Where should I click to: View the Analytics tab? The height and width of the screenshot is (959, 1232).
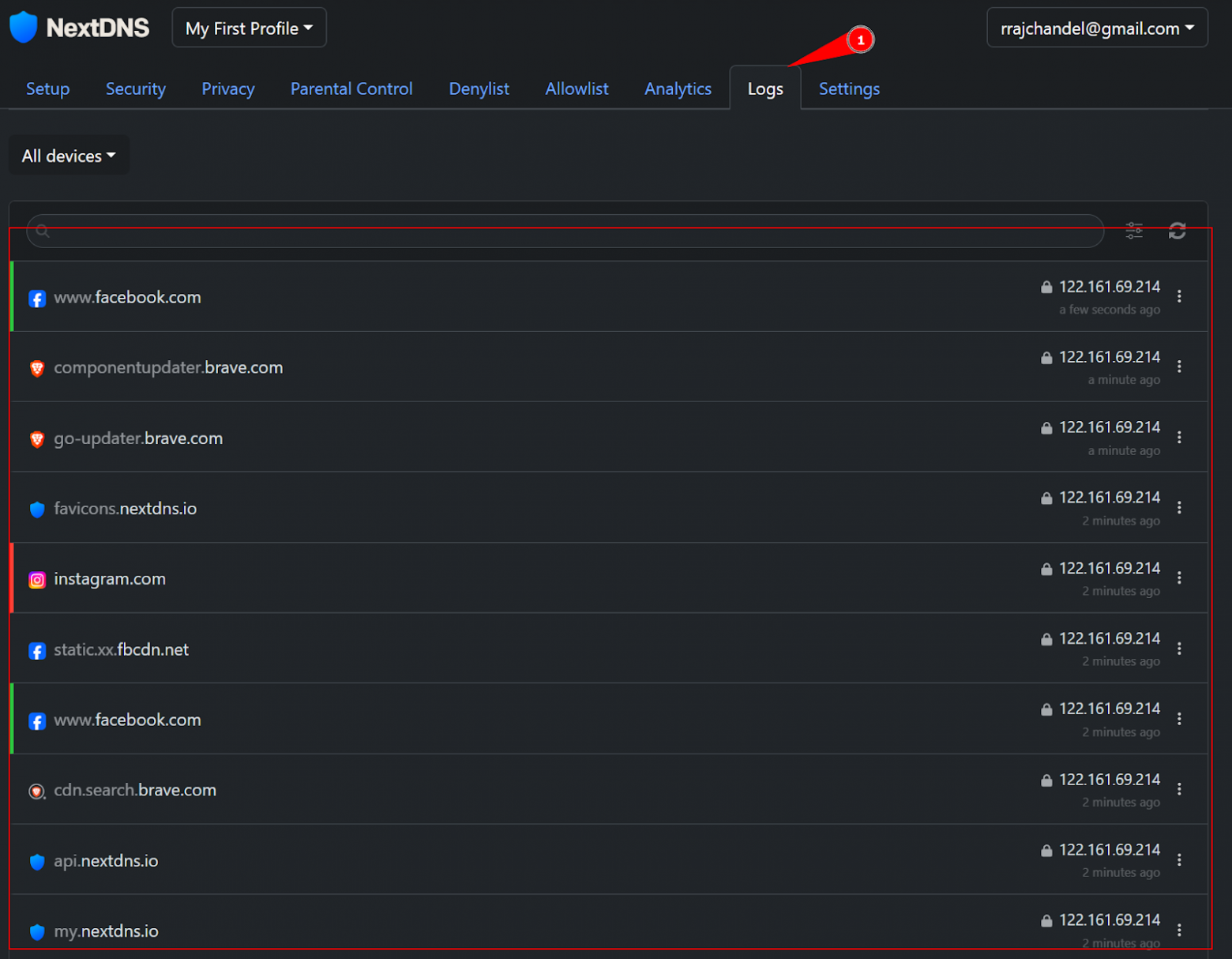678,88
